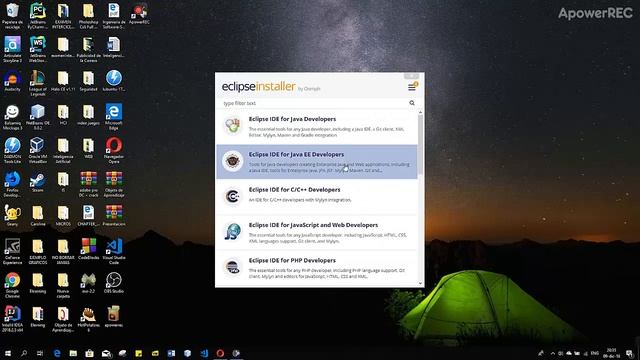Select the Oracle VM VirtualBox desktop shortcut

pyautogui.click(x=38, y=150)
